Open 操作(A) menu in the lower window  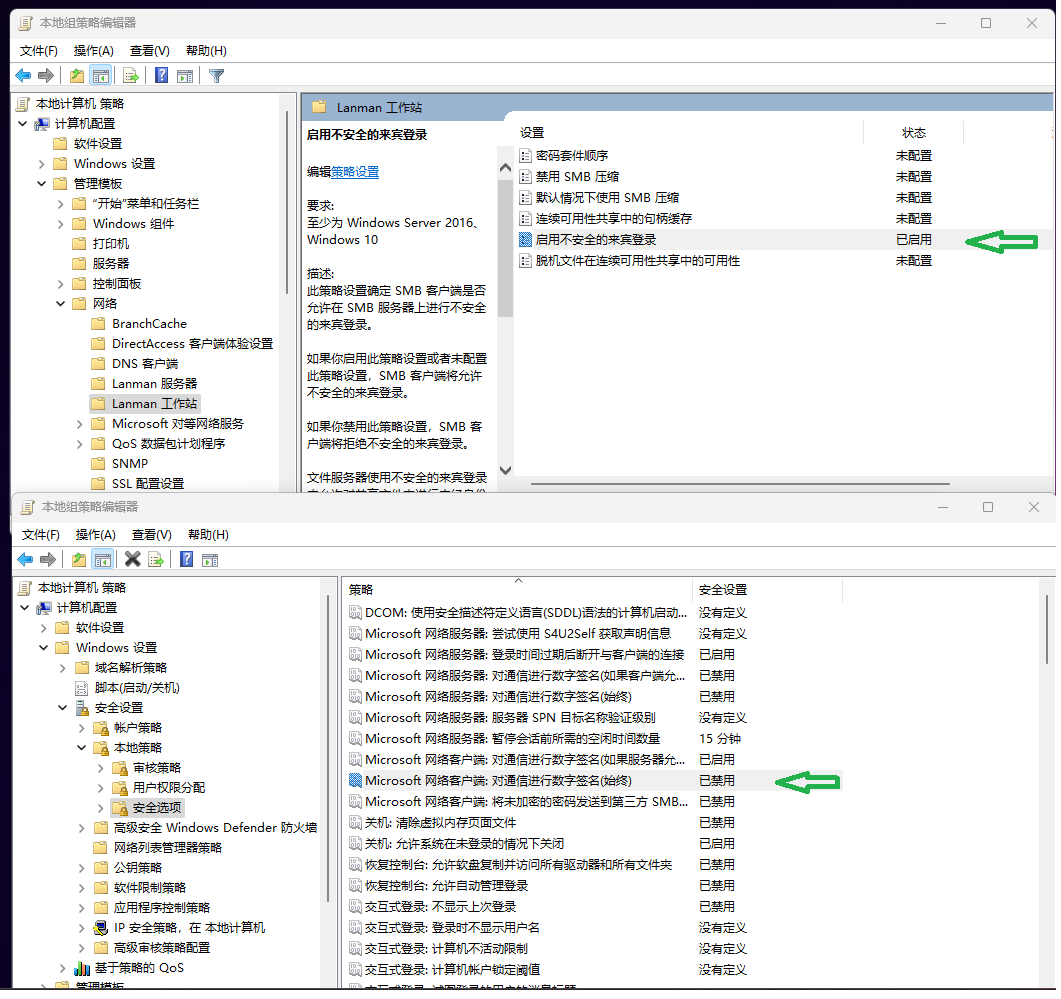point(95,535)
